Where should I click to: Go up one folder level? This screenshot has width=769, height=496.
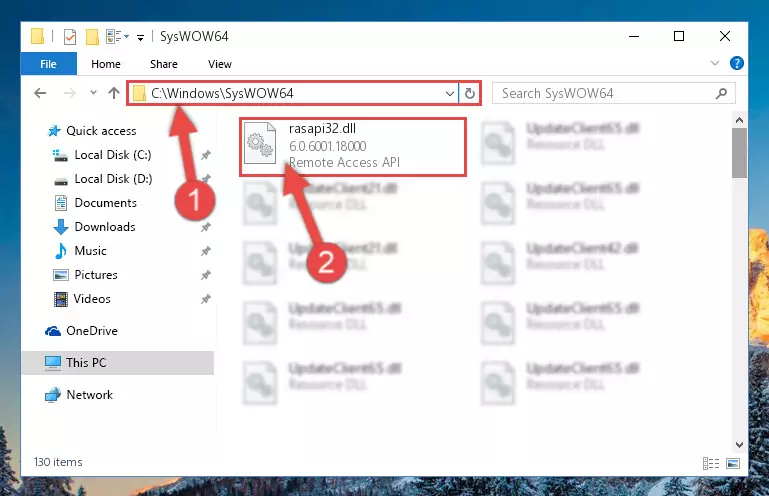[114, 93]
